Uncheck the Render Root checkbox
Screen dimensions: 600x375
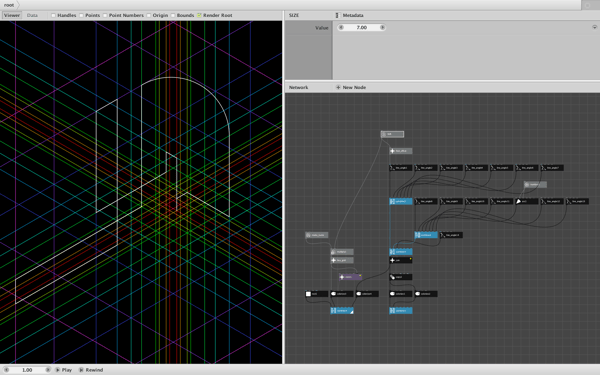199,15
